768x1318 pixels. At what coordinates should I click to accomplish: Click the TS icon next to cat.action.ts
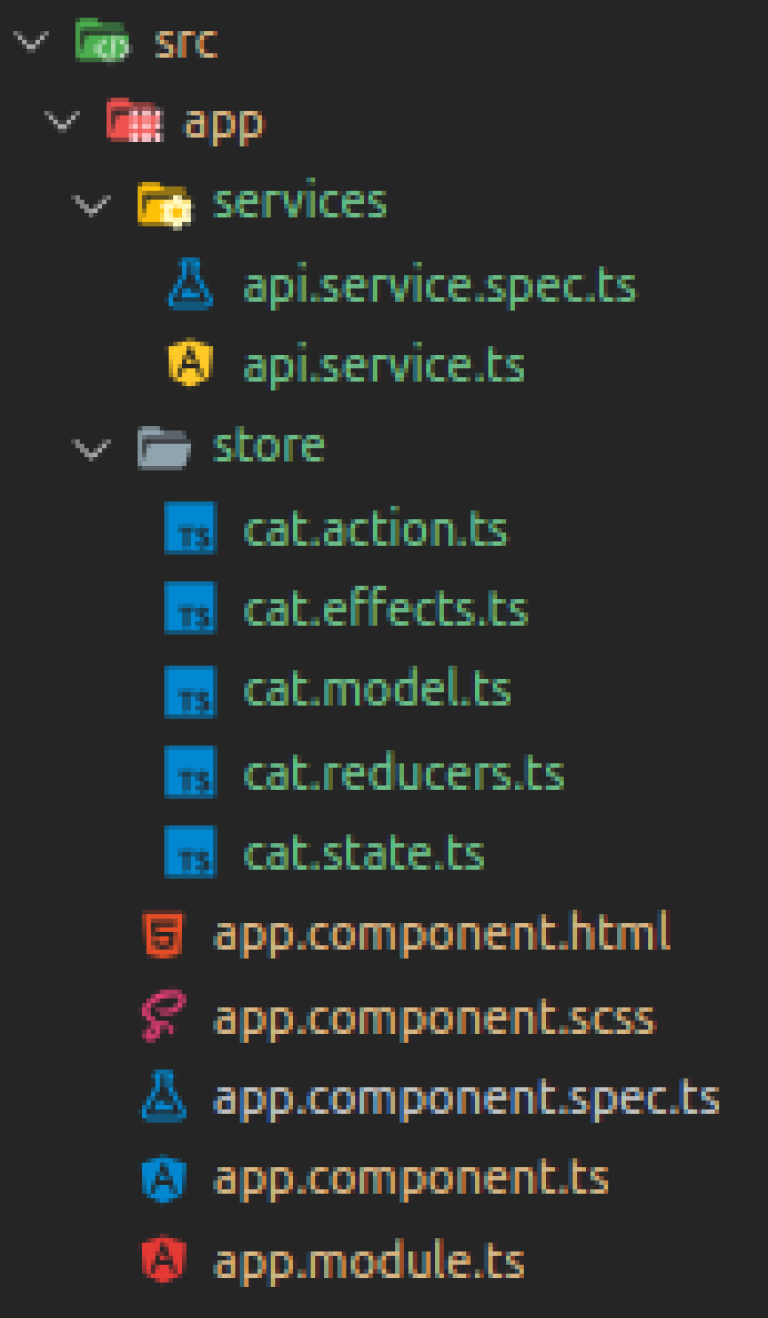pos(189,528)
